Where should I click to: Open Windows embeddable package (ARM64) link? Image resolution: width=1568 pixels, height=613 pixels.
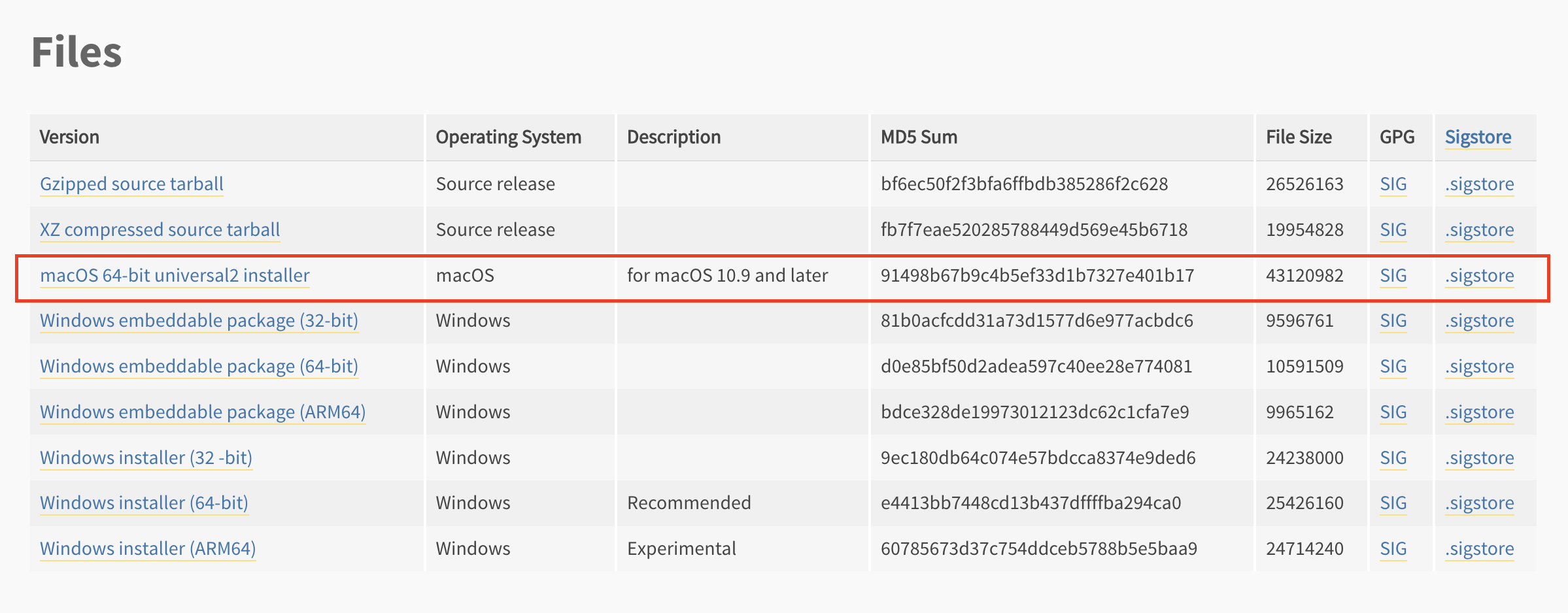[x=203, y=412]
